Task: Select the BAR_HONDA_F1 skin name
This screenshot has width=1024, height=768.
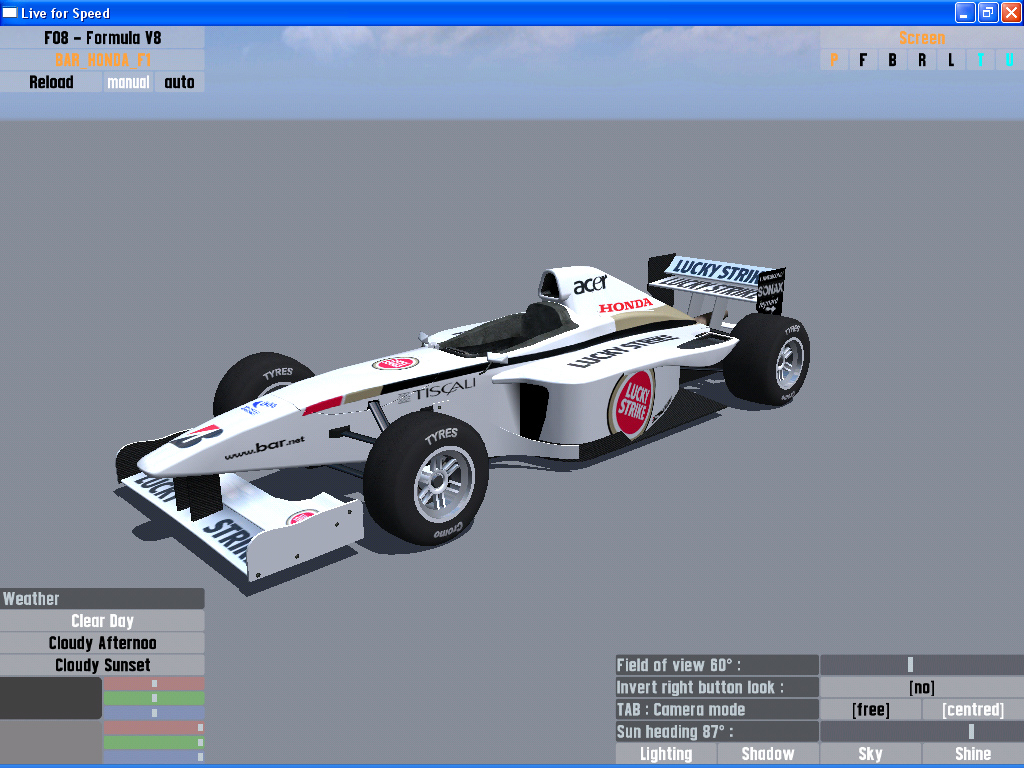Action: 103,60
